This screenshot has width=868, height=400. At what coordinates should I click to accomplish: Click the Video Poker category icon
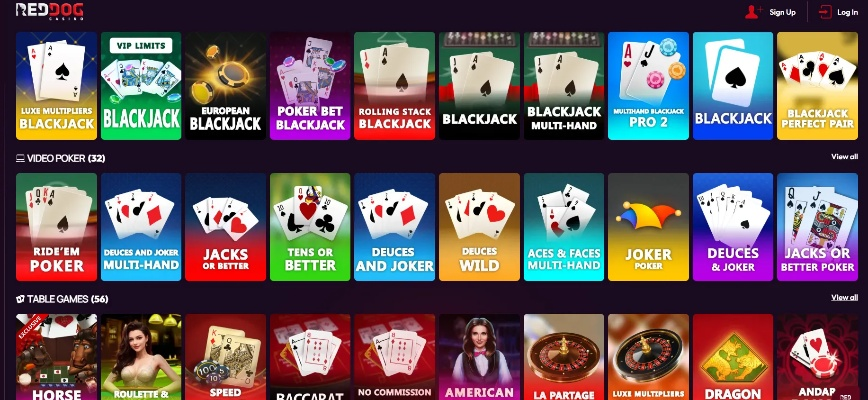pyautogui.click(x=20, y=158)
